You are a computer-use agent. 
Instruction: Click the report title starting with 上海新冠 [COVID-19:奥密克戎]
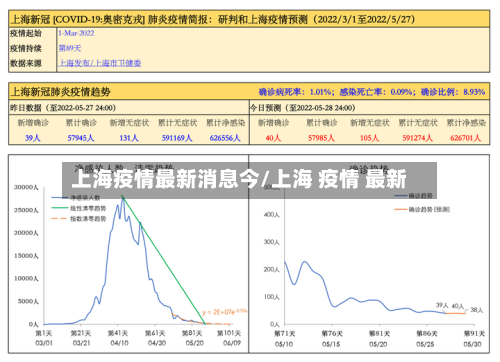click(x=212, y=19)
